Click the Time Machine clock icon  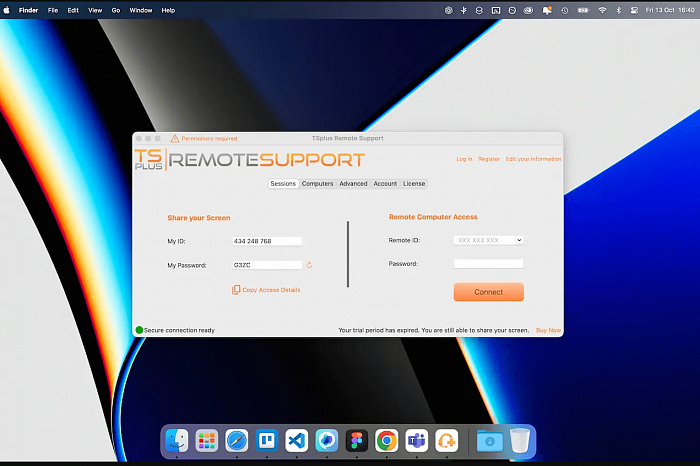coord(565,10)
